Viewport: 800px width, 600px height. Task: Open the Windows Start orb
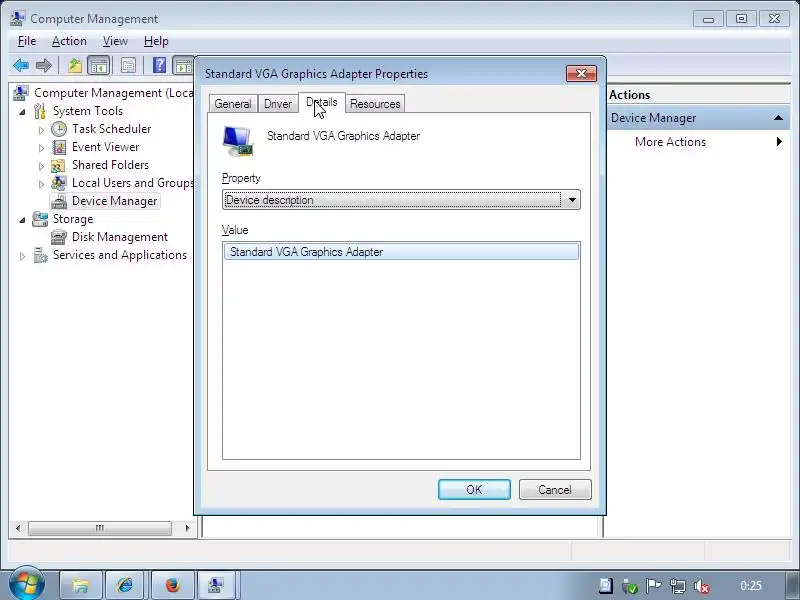pos(26,583)
